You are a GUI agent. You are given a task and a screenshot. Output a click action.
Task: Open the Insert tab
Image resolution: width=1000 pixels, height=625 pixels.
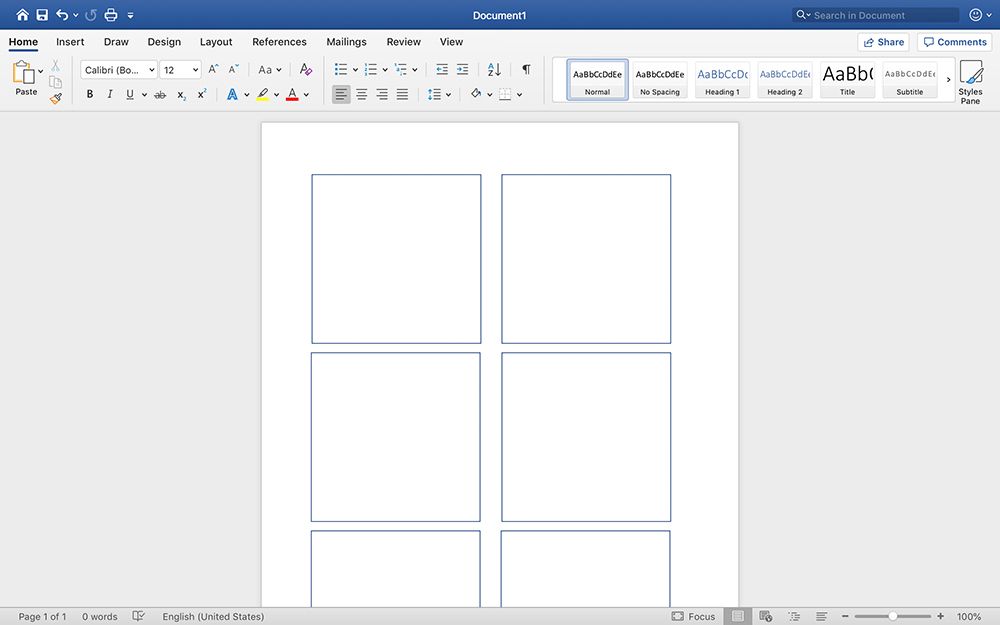70,42
